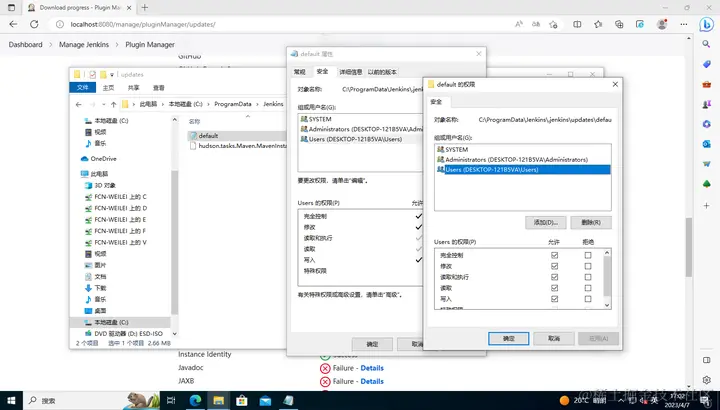The width and height of the screenshot is (720, 410).
Task: Open Windows Start menu
Action: click(11, 400)
